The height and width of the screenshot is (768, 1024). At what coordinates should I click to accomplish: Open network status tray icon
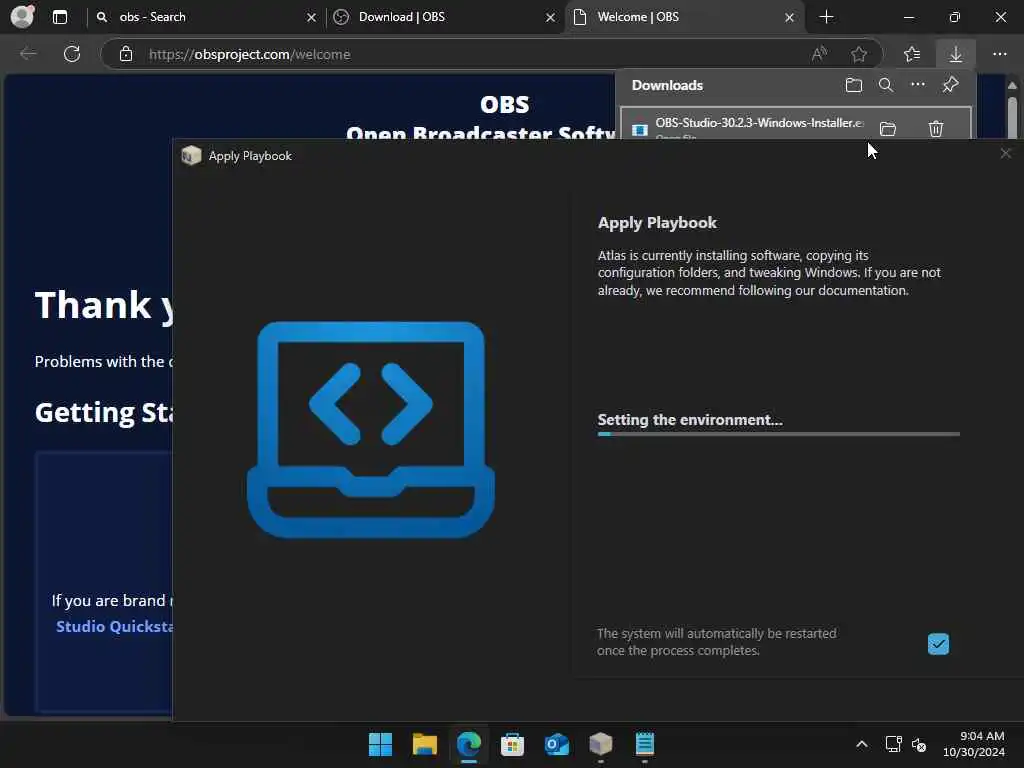pyautogui.click(x=893, y=744)
